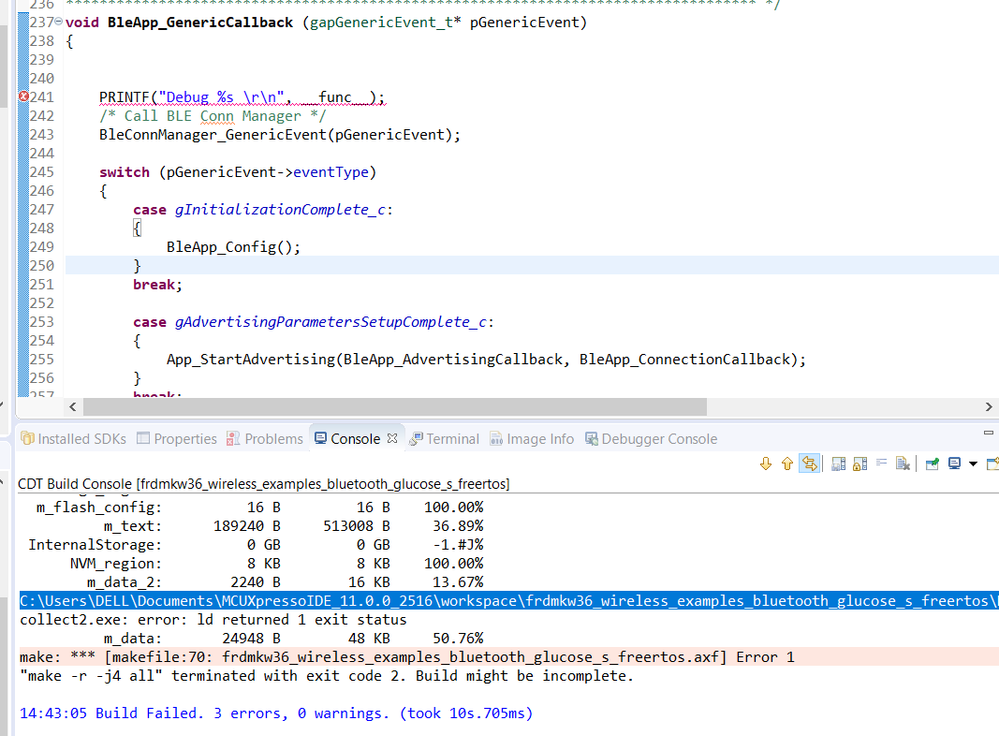999x736 pixels.
Task: Click 'gInitializationComplete_c' case label
Action: click(280, 210)
